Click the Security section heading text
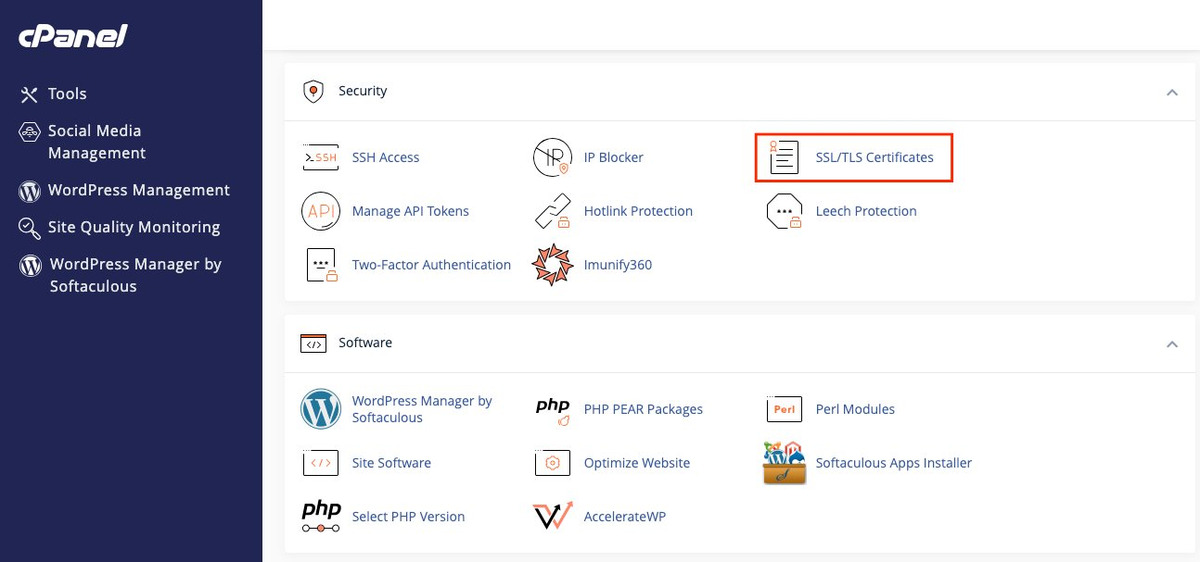The height and width of the screenshot is (562, 1200). [363, 91]
